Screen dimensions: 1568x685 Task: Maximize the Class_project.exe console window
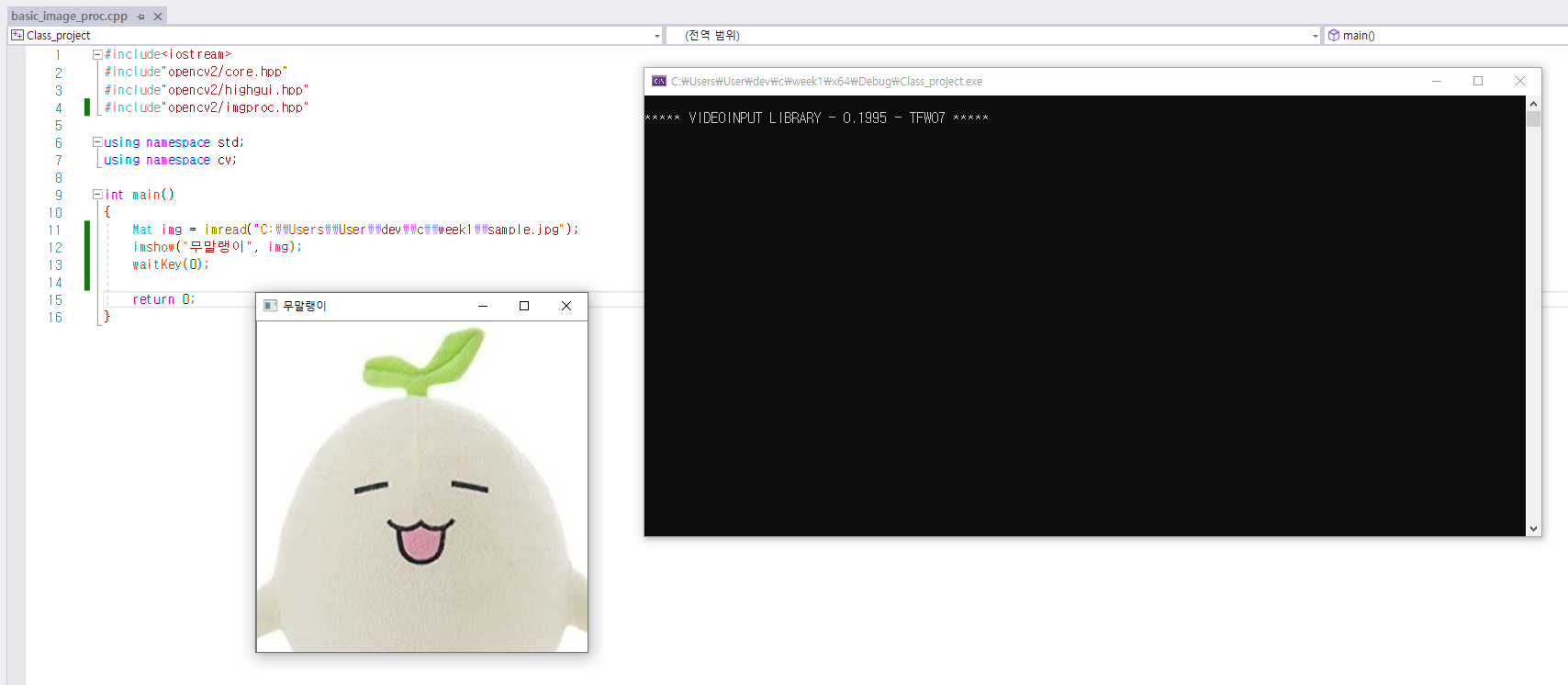1478,81
